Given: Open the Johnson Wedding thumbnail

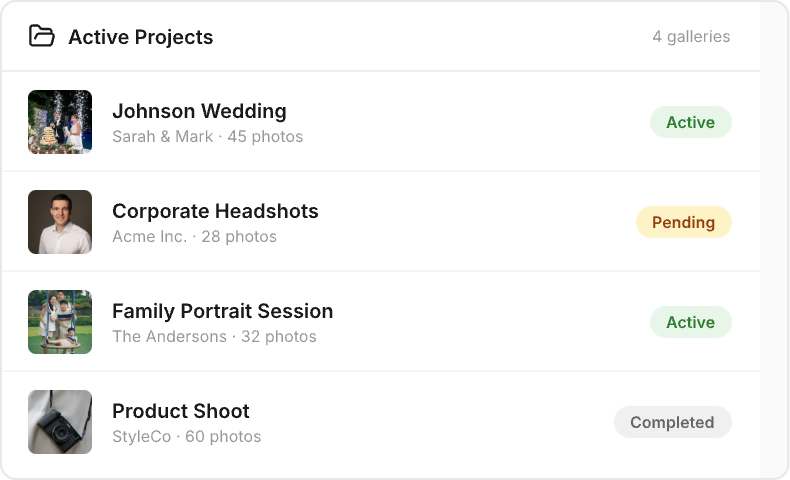Looking at the screenshot, I should [60, 122].
